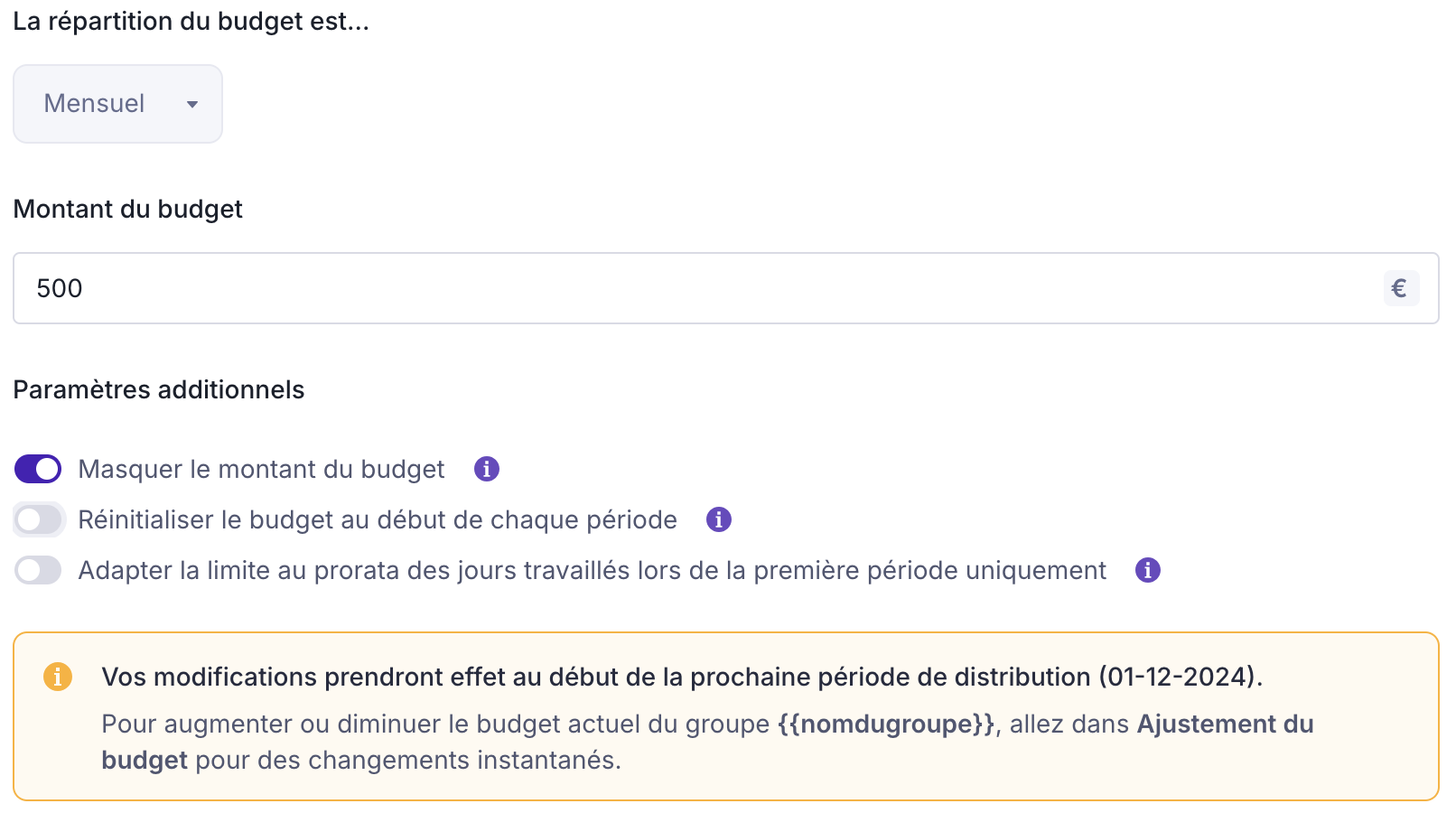Click info icon next to Réinitialiser le budget
The height and width of the screenshot is (813, 1456).
719,519
